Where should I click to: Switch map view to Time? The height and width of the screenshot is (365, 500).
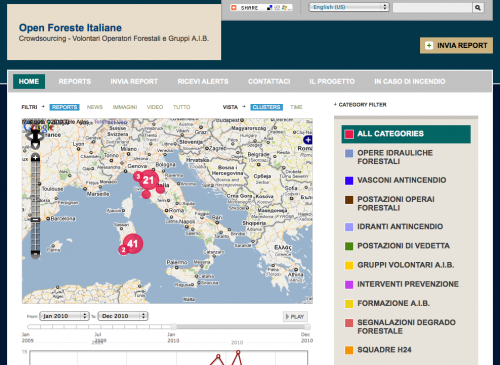(x=296, y=107)
